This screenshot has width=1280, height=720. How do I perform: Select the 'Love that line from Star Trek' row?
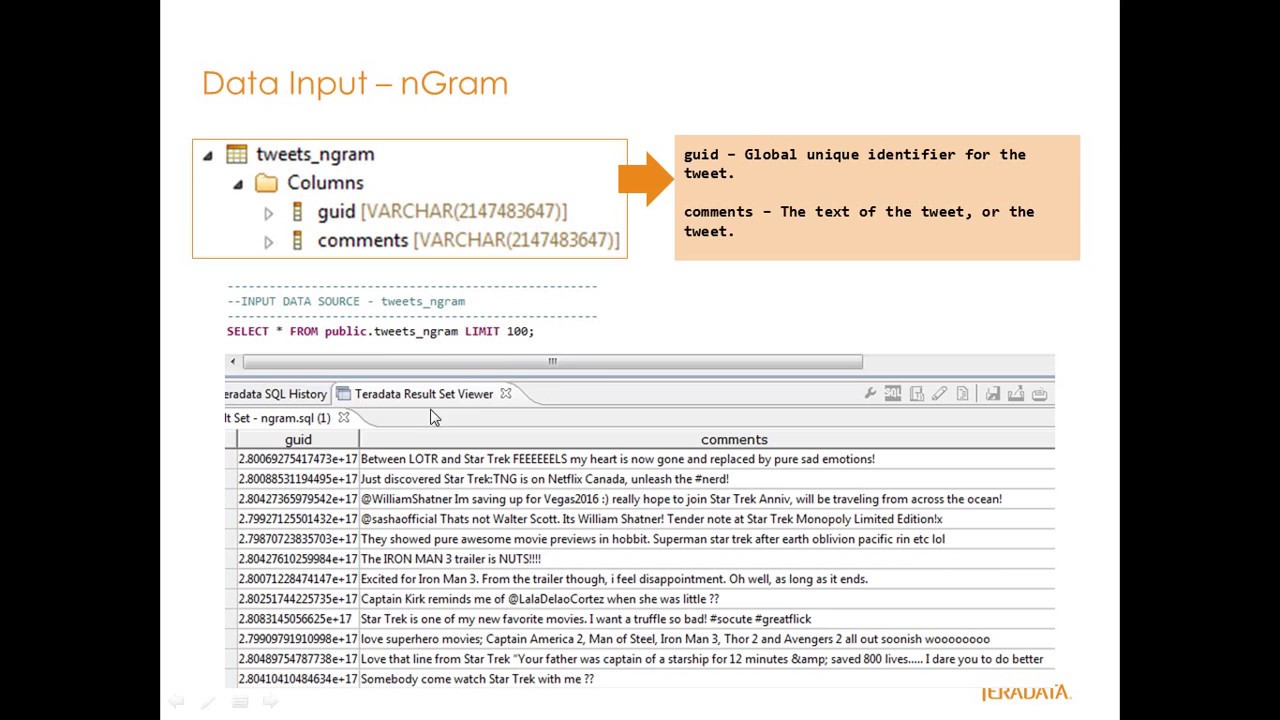[x=640, y=659]
